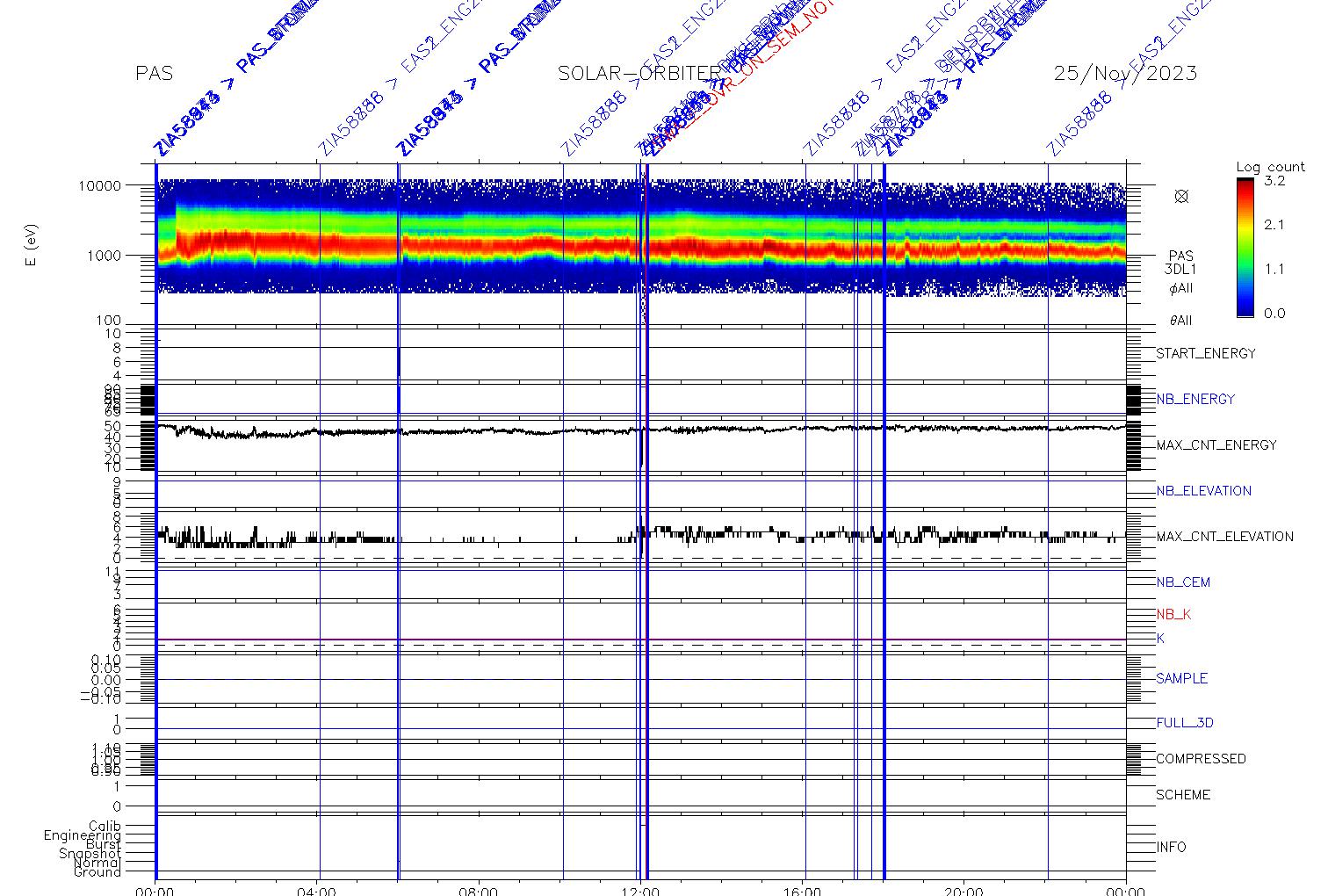Click the COMPRESSED panel label
Screen dimensions: 1328x896
(x=1201, y=759)
